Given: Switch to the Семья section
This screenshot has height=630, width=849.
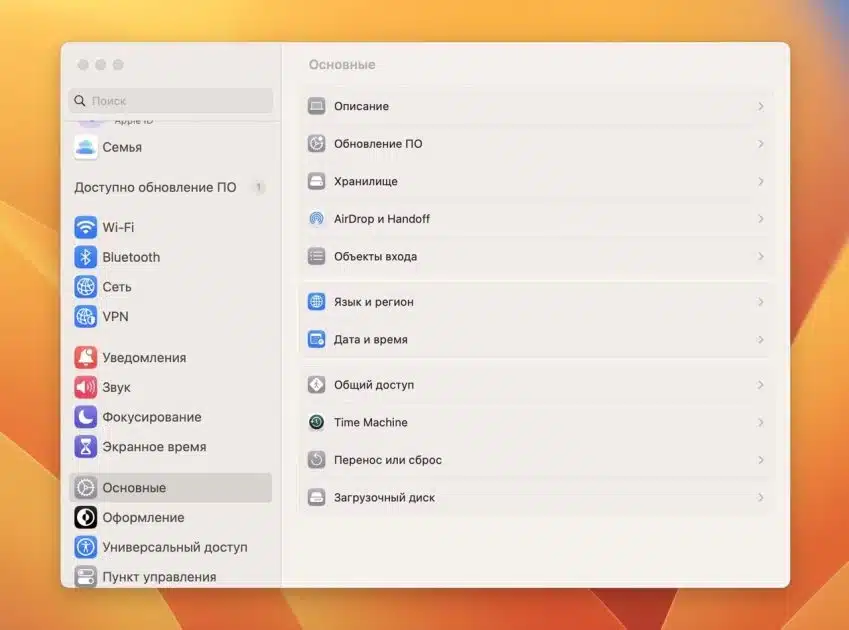Looking at the screenshot, I should (x=110, y=147).
